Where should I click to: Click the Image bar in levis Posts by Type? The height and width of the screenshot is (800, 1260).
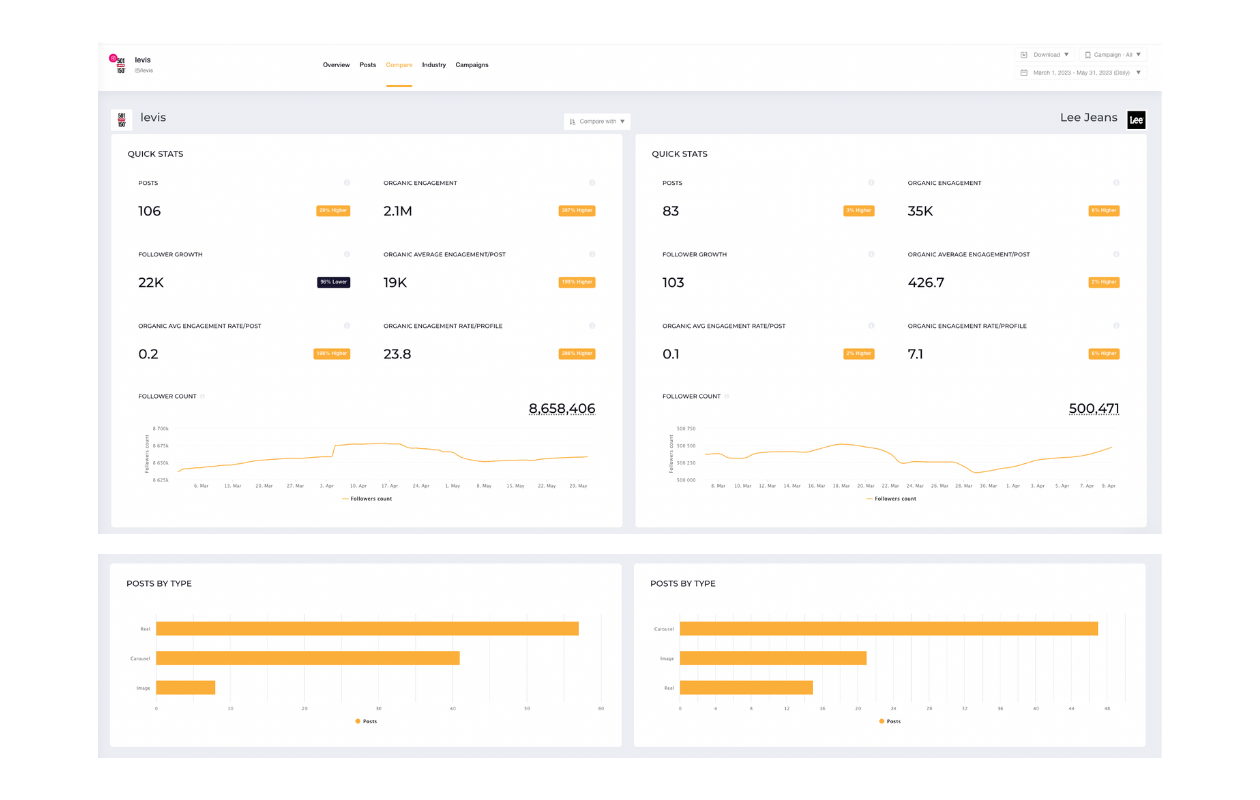click(x=186, y=688)
